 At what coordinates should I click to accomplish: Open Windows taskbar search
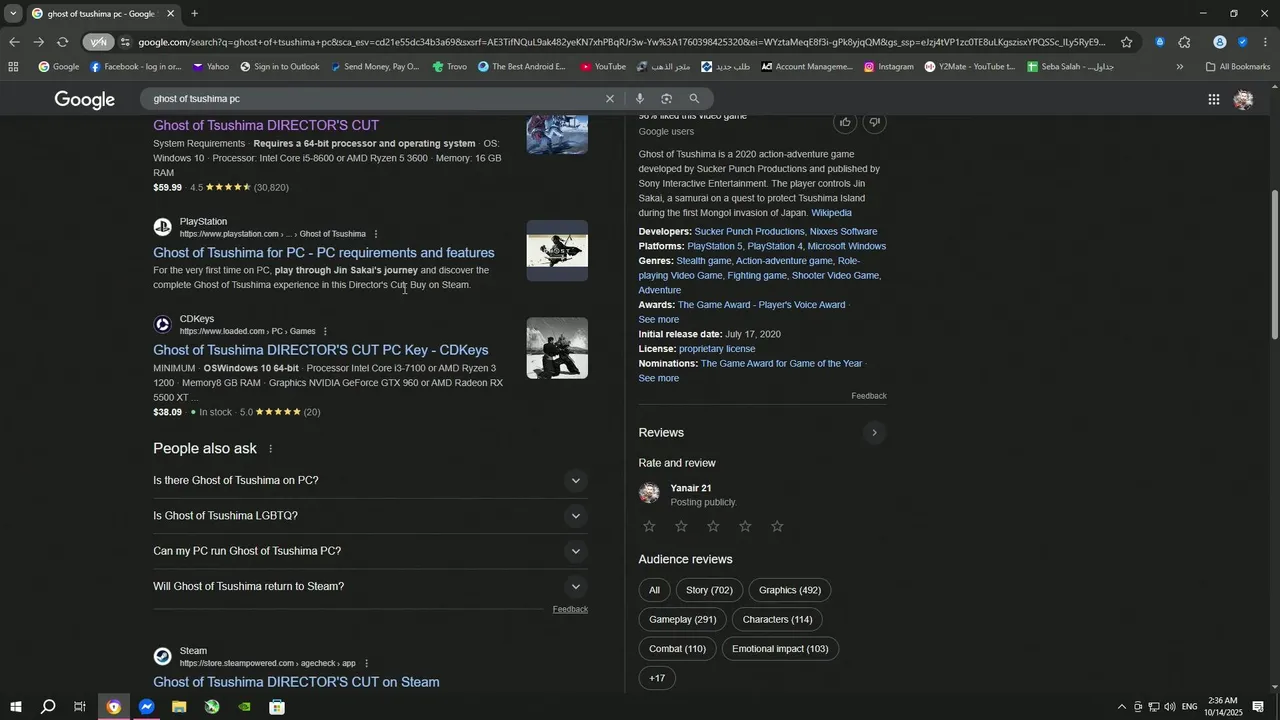tap(48, 707)
